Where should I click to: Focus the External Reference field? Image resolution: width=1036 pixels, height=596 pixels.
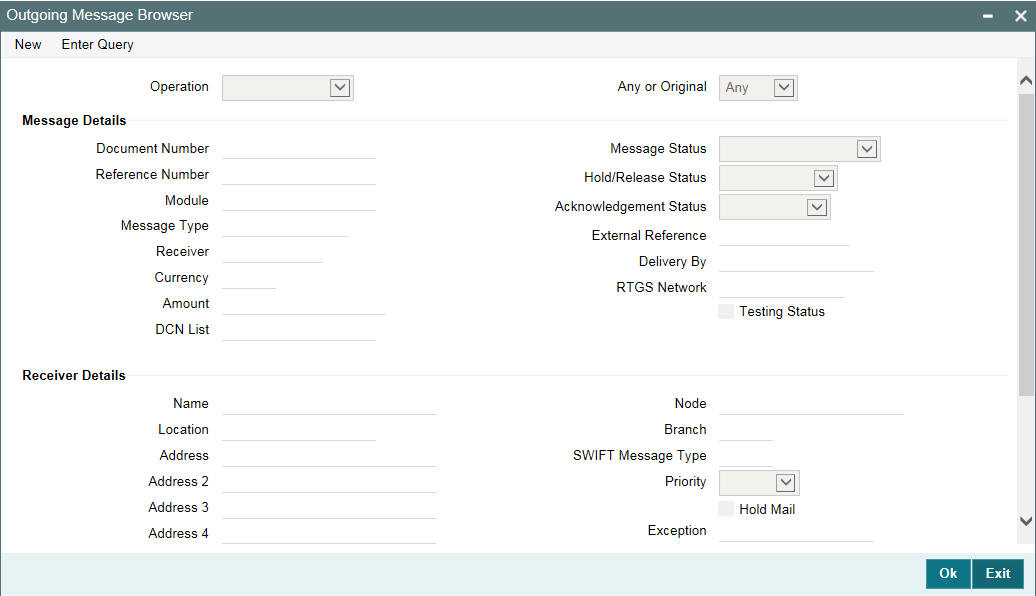(x=784, y=236)
